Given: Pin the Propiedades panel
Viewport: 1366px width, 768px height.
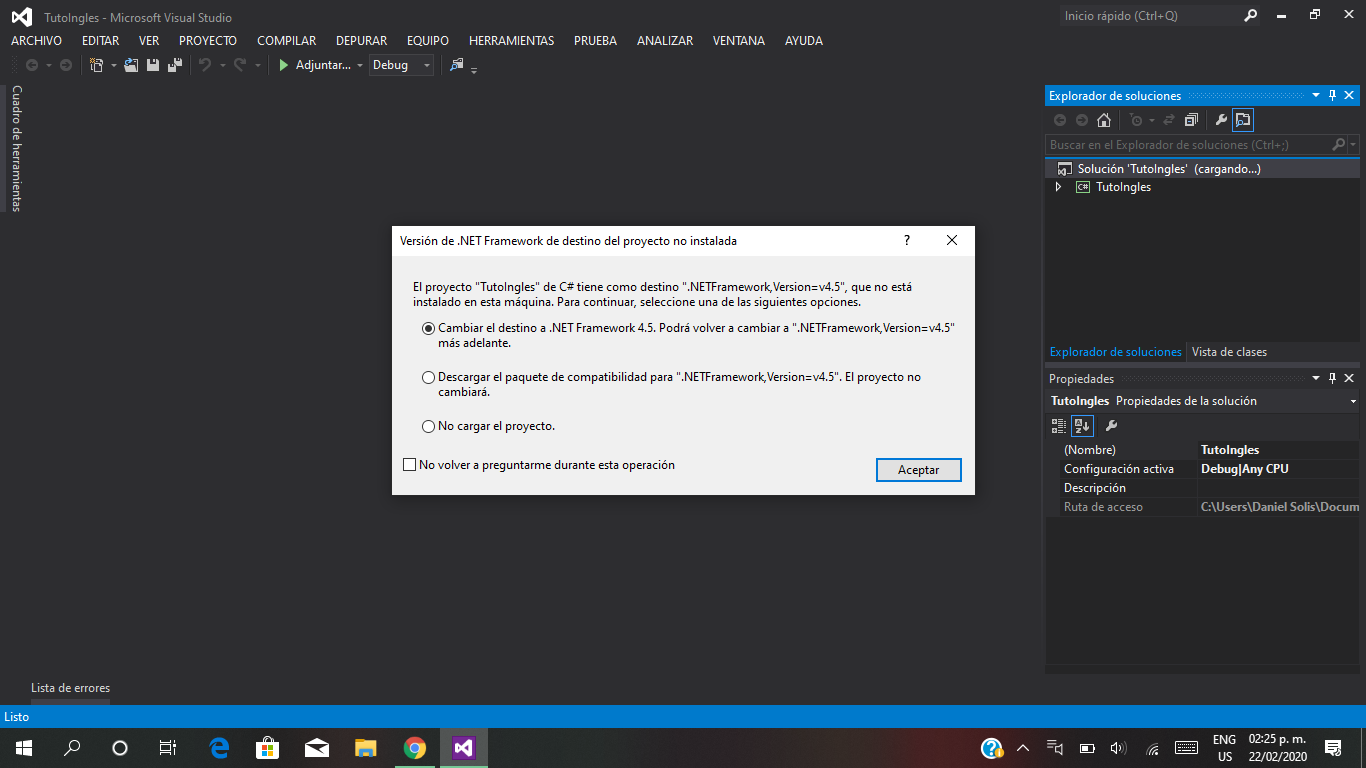Looking at the screenshot, I should [1332, 379].
